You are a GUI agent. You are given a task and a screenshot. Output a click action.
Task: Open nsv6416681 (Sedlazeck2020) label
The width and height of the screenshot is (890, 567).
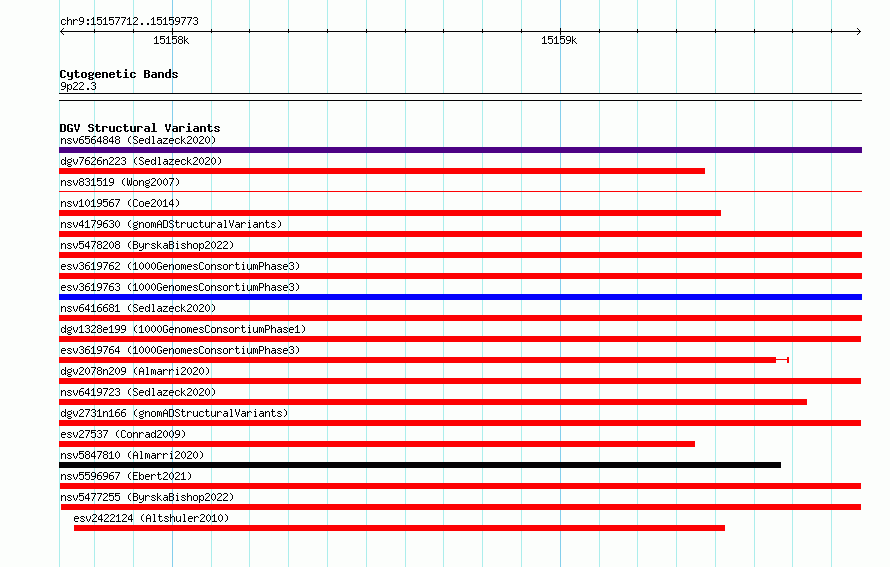pos(138,308)
